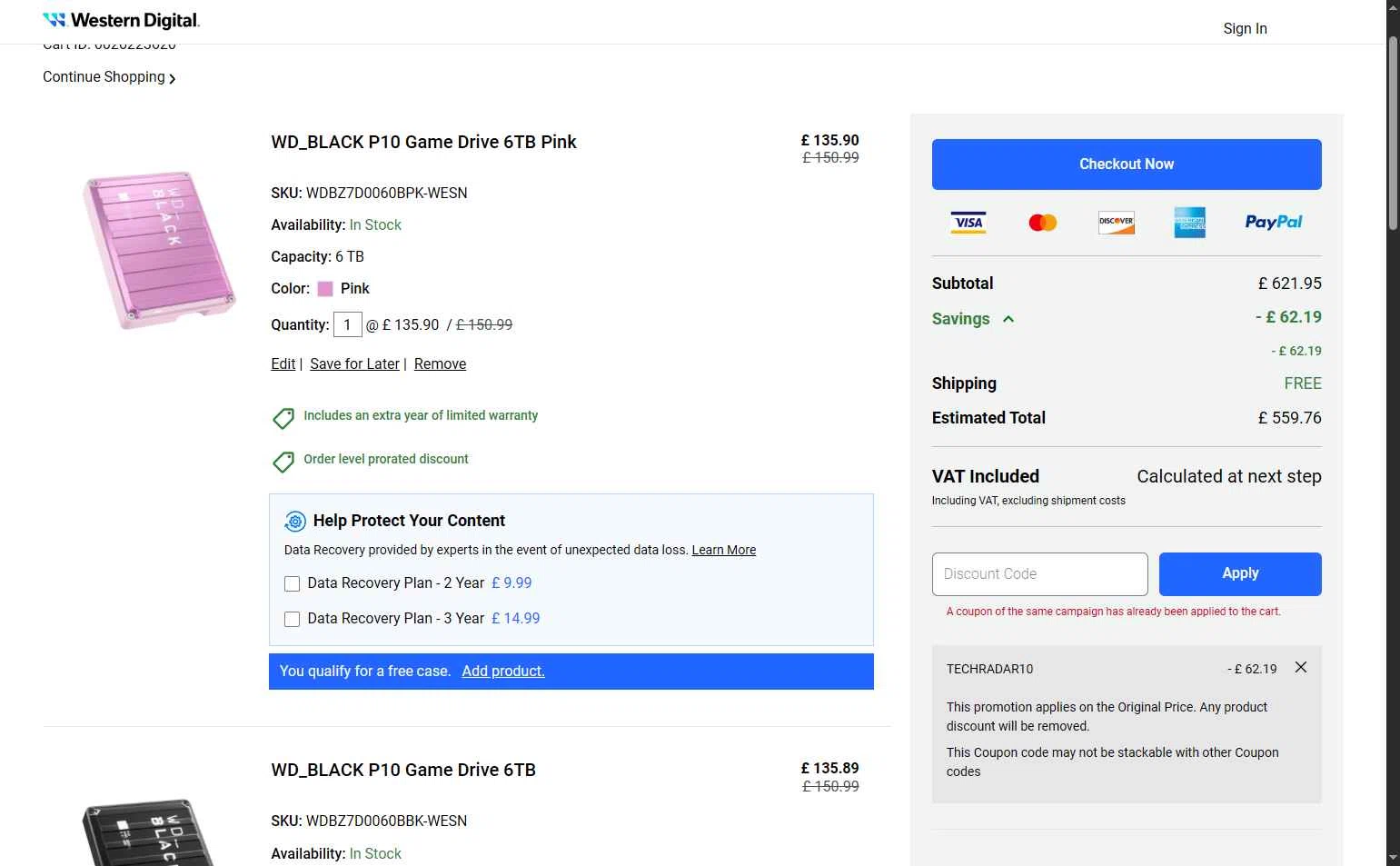The width and height of the screenshot is (1400, 866).
Task: Click the Mastercard payment icon
Action: (1043, 223)
